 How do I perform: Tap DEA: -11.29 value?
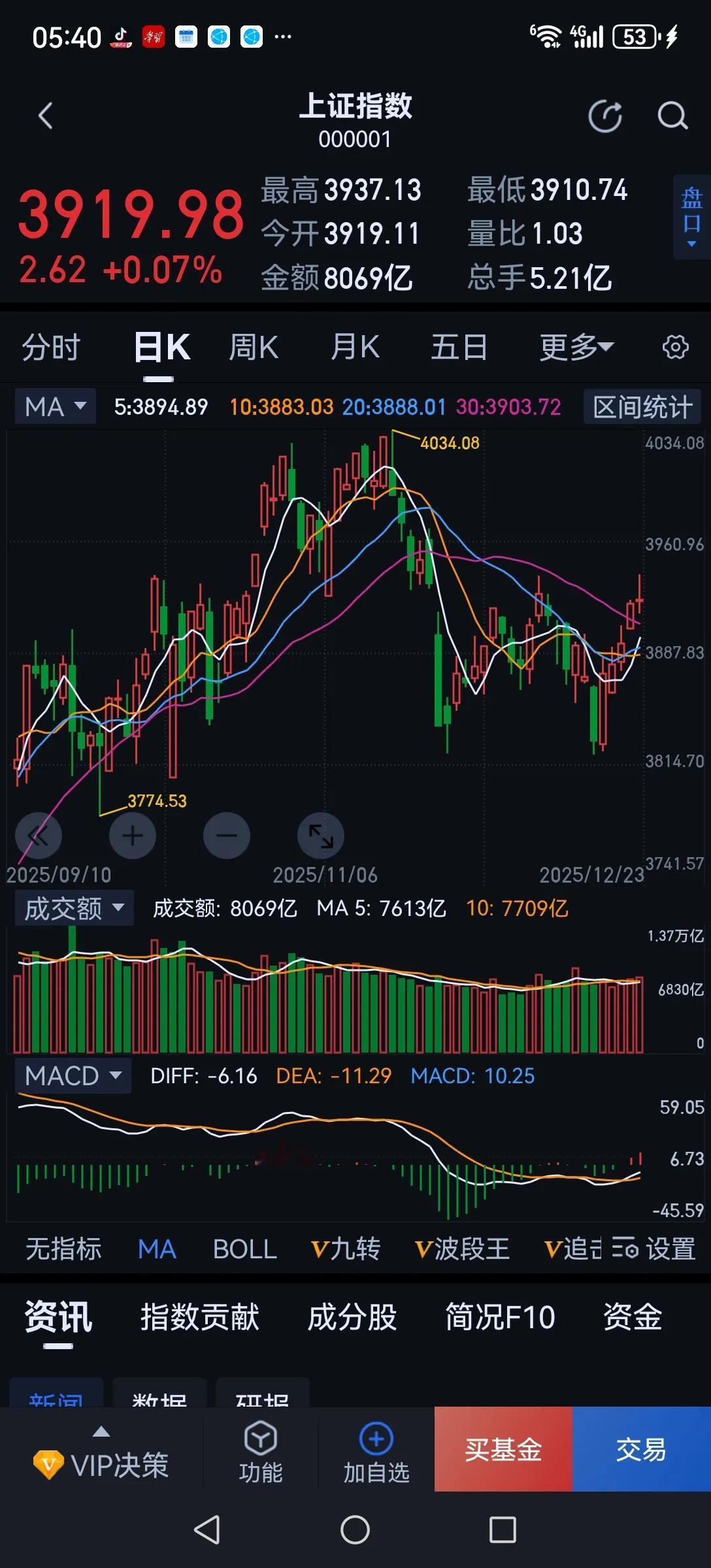click(x=334, y=1076)
